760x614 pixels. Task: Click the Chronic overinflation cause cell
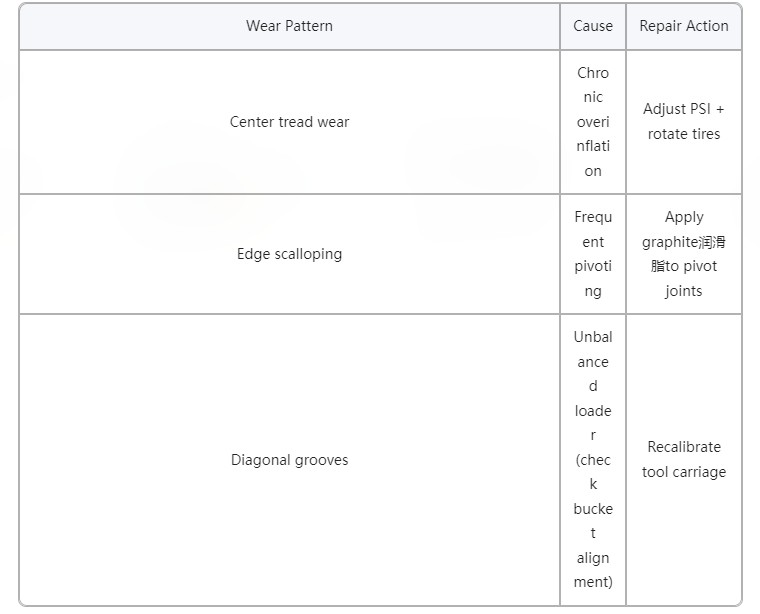click(x=593, y=122)
